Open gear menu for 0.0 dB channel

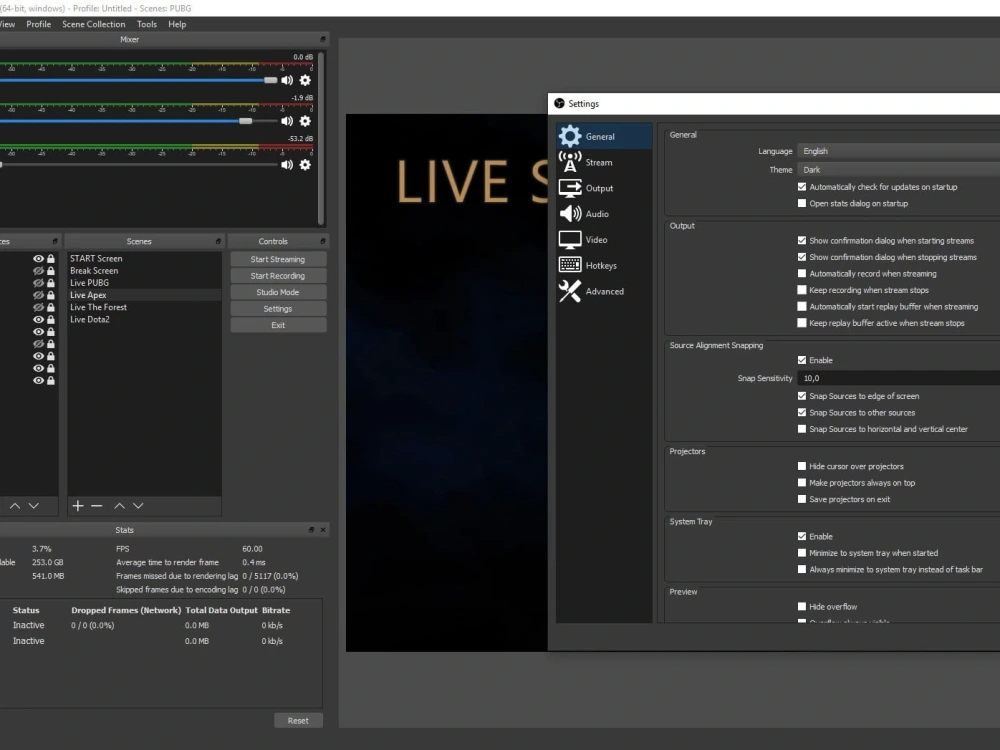pyautogui.click(x=305, y=80)
